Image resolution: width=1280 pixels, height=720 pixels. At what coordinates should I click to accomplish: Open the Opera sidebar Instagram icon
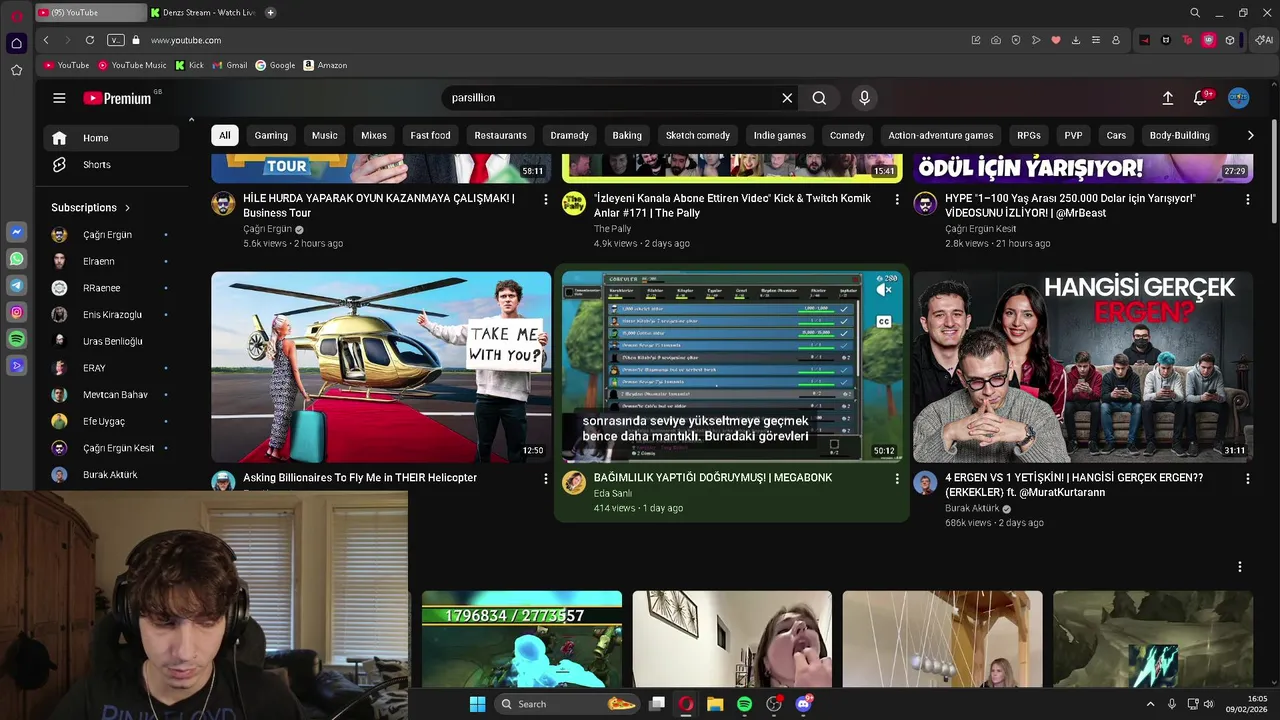point(16,313)
